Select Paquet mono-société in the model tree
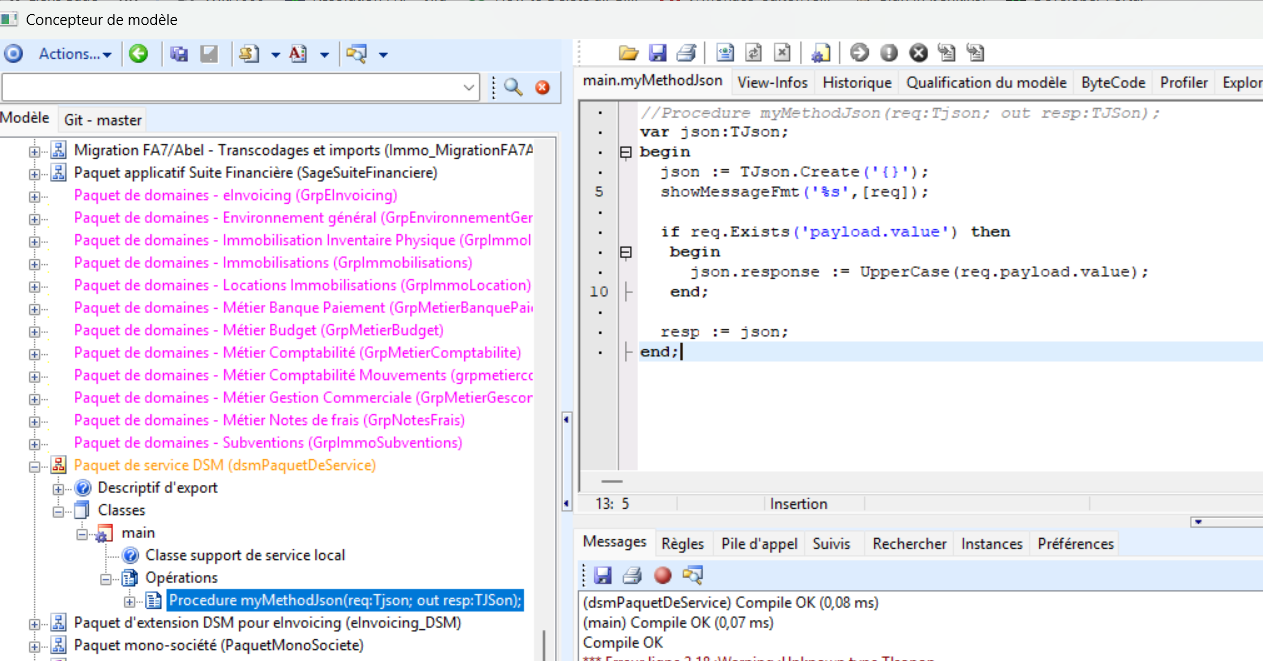The height and width of the screenshot is (661, 1263). click(x=218, y=645)
